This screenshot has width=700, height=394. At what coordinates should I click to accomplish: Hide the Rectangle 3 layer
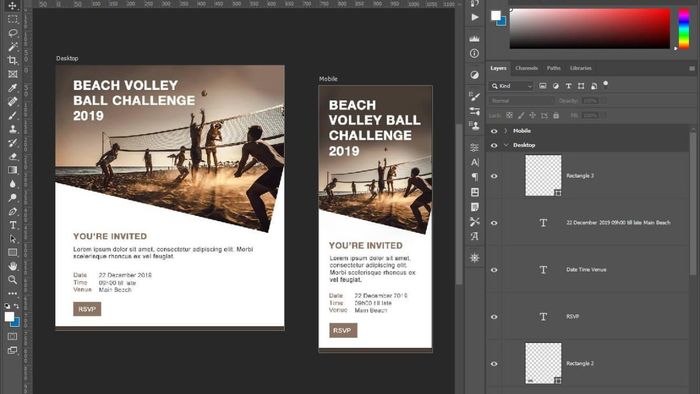pos(494,176)
